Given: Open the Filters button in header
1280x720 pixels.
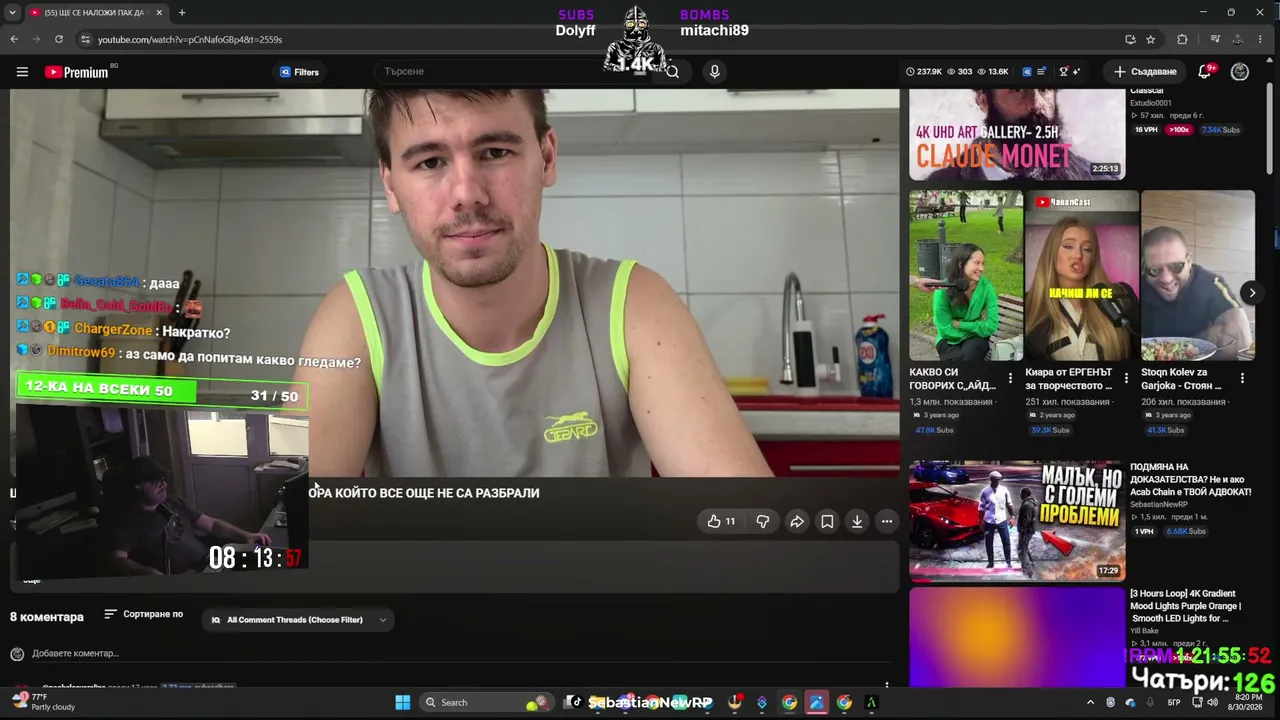Looking at the screenshot, I should 299,72.
